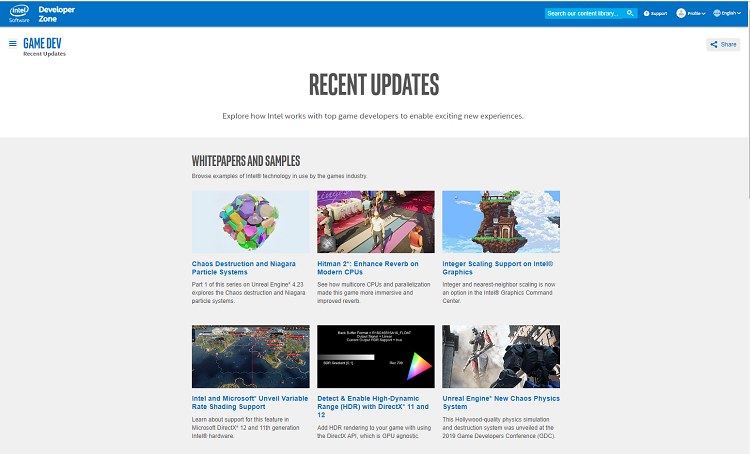Open the GAME DEV heading link
The image size is (750, 454).
click(42, 43)
